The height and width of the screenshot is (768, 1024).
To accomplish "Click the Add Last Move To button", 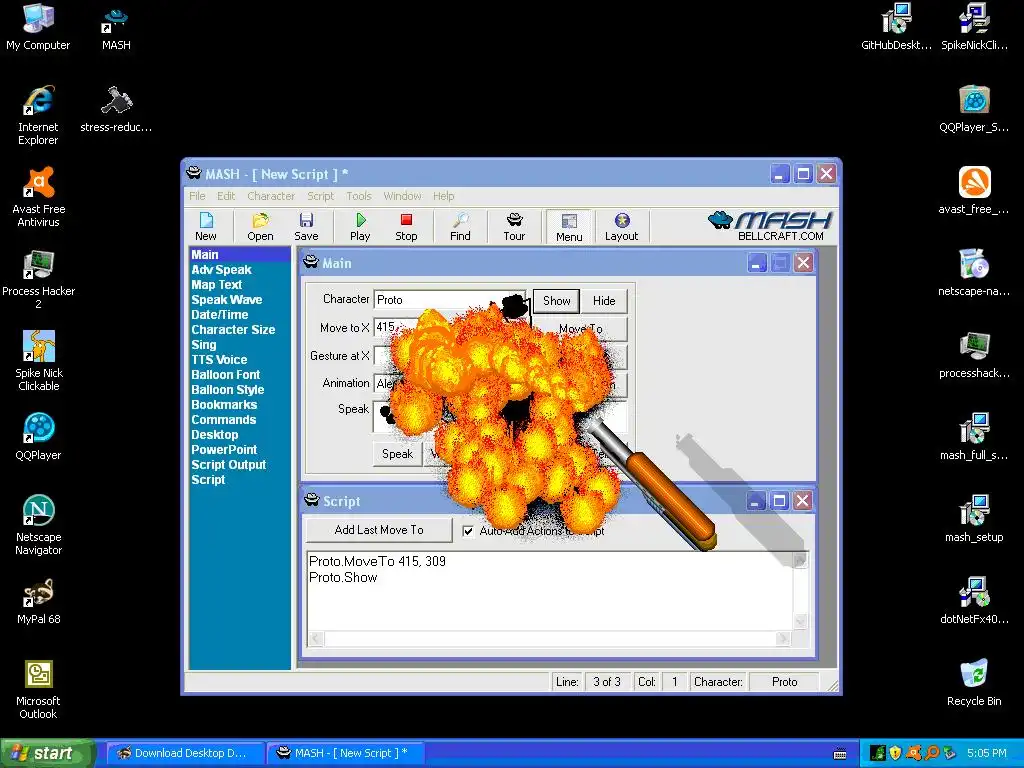I will pyautogui.click(x=379, y=530).
